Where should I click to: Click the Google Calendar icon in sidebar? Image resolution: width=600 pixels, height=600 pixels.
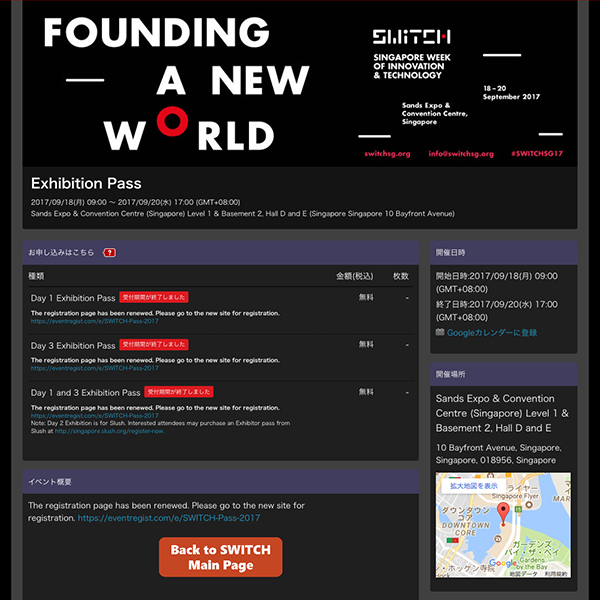point(440,332)
